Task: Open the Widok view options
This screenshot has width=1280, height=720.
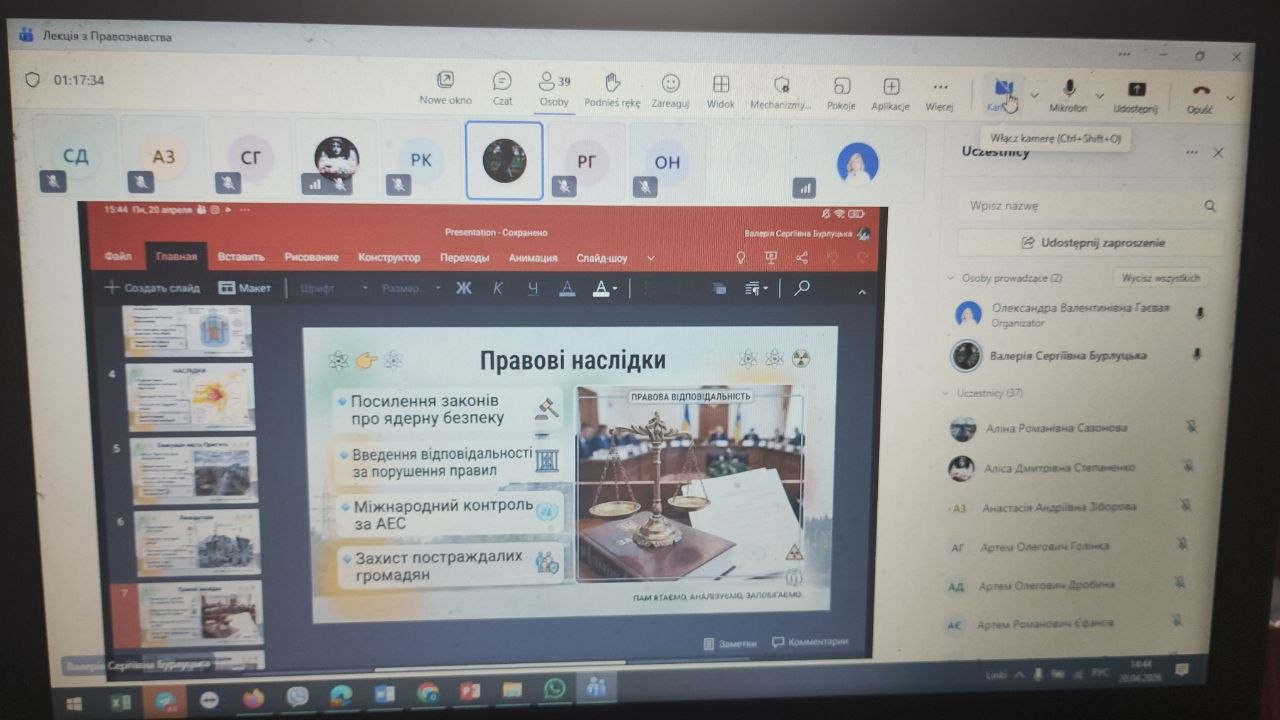Action: tap(720, 91)
